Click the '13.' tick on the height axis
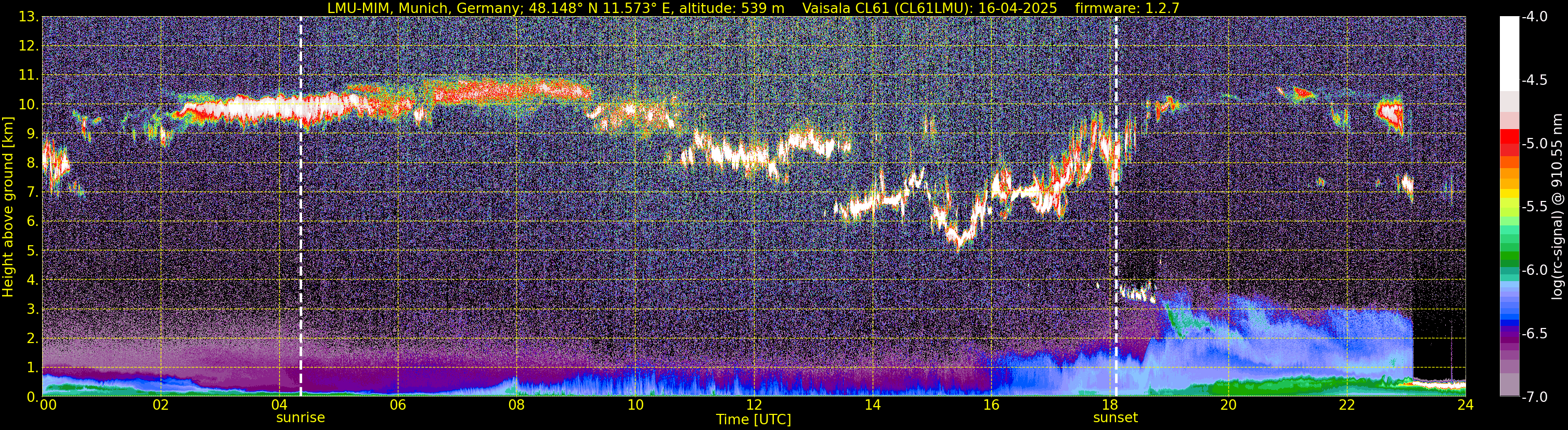This screenshot has height=430, width=1568. [29, 17]
